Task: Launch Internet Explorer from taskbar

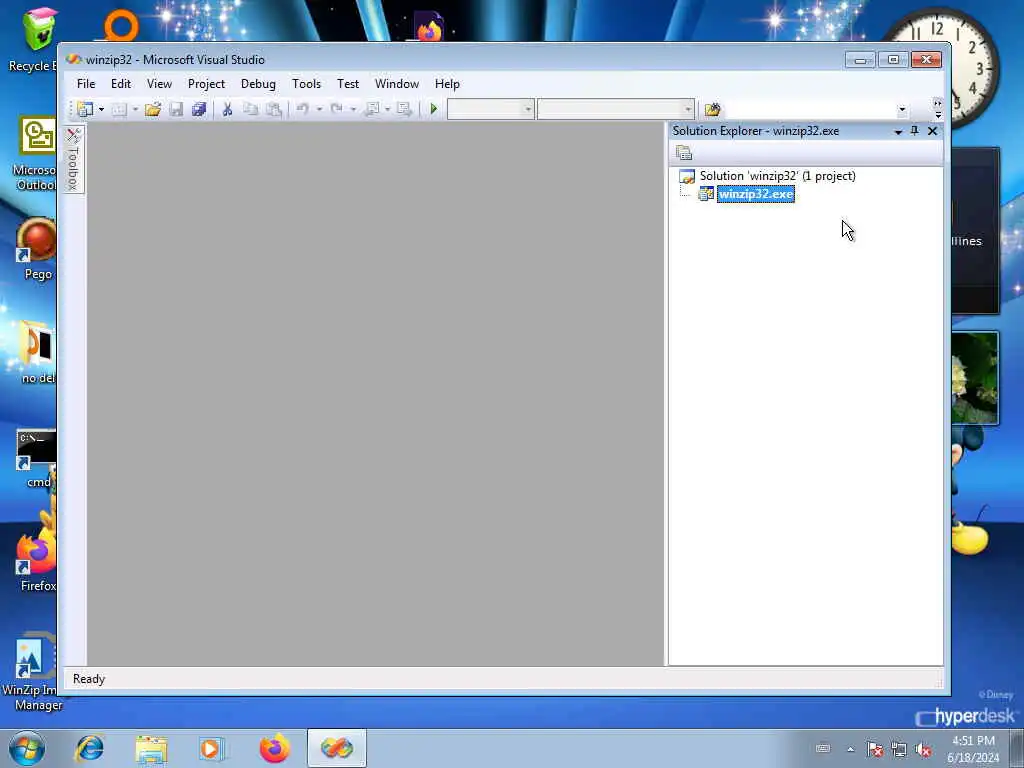Action: (89, 748)
